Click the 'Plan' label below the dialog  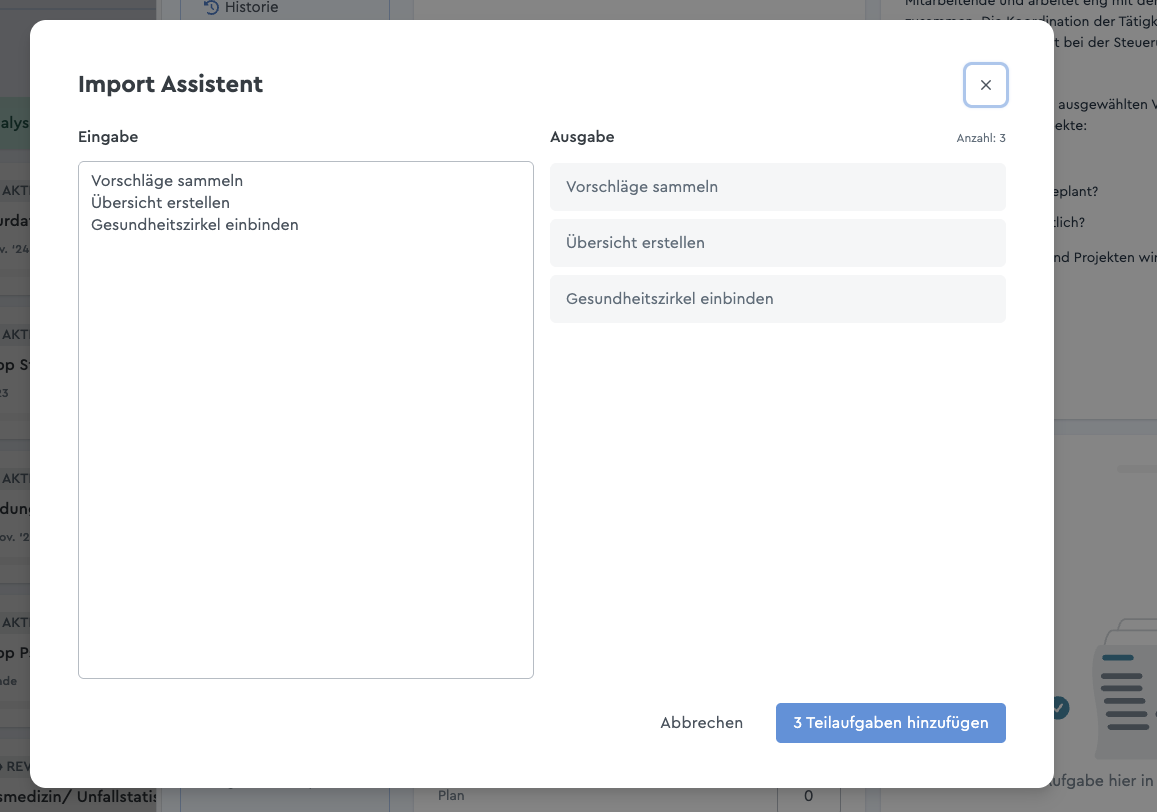[451, 796]
